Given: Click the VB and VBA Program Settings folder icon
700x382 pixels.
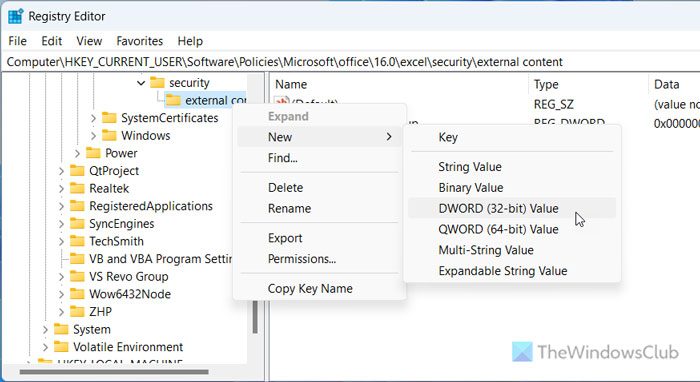Looking at the screenshot, I should click(77, 259).
